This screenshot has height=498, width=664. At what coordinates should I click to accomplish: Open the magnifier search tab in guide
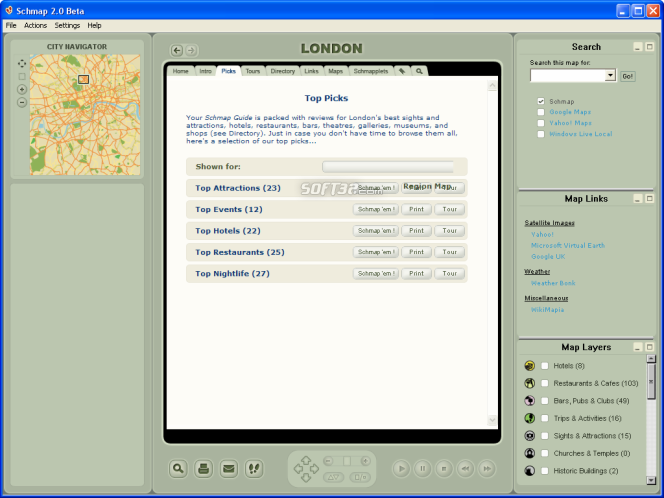pos(419,71)
